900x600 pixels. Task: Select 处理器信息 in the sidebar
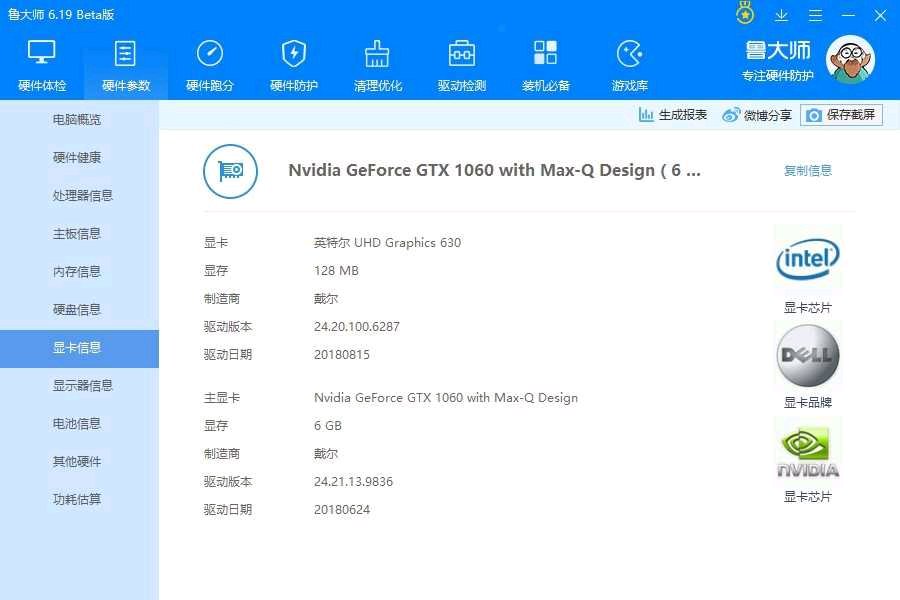[79, 195]
